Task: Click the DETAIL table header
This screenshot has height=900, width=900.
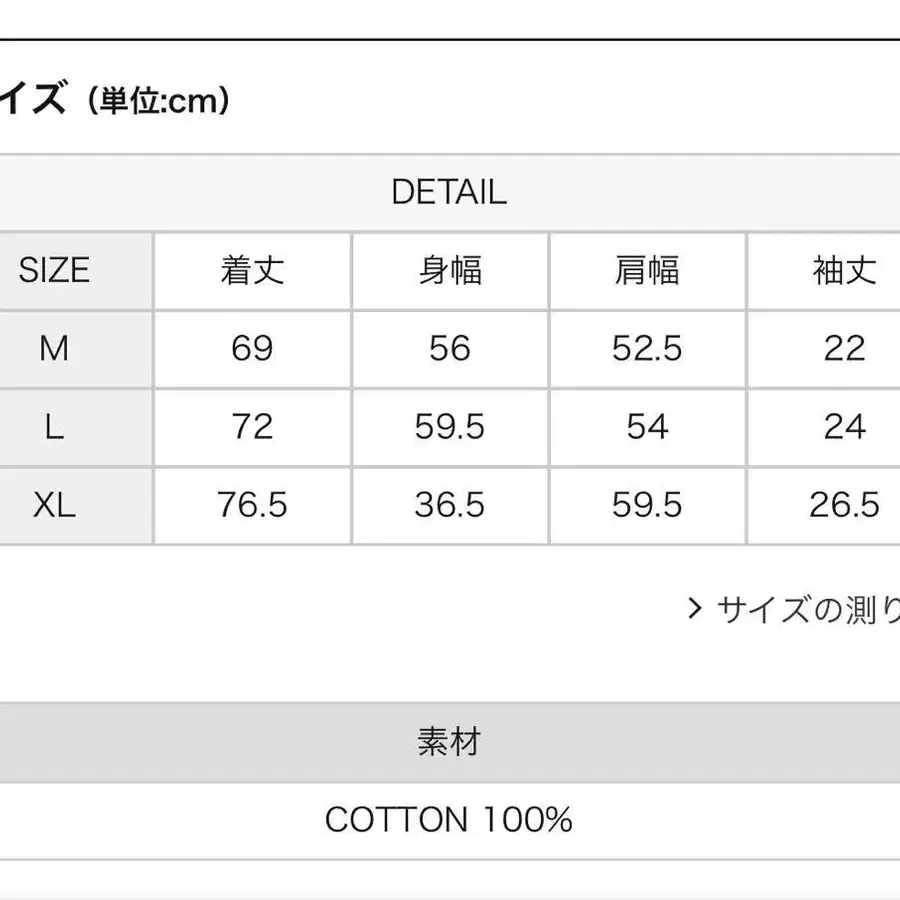Action: pyautogui.click(x=449, y=192)
